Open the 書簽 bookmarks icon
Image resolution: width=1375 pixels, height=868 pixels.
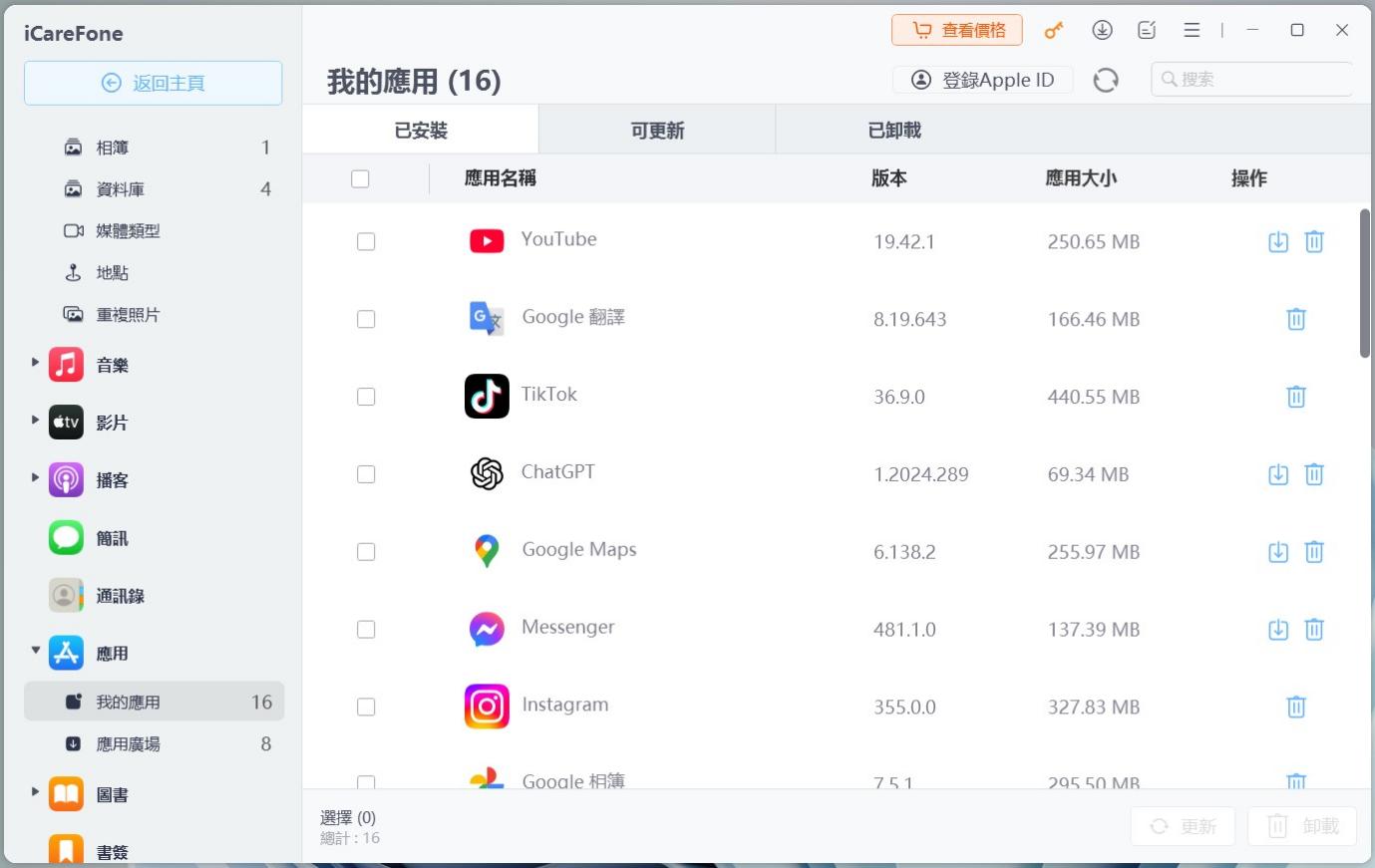pos(66,851)
